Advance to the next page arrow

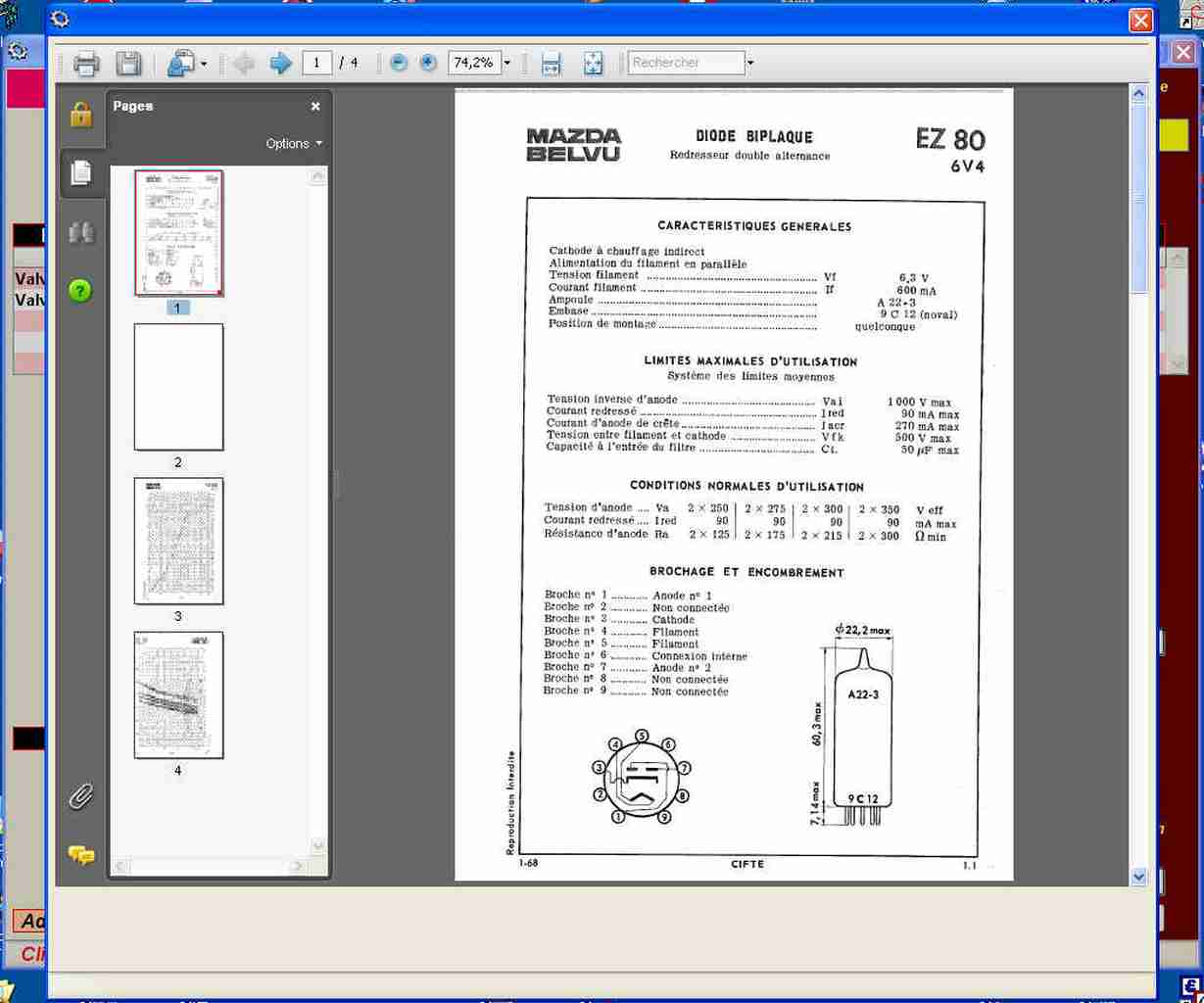point(281,63)
